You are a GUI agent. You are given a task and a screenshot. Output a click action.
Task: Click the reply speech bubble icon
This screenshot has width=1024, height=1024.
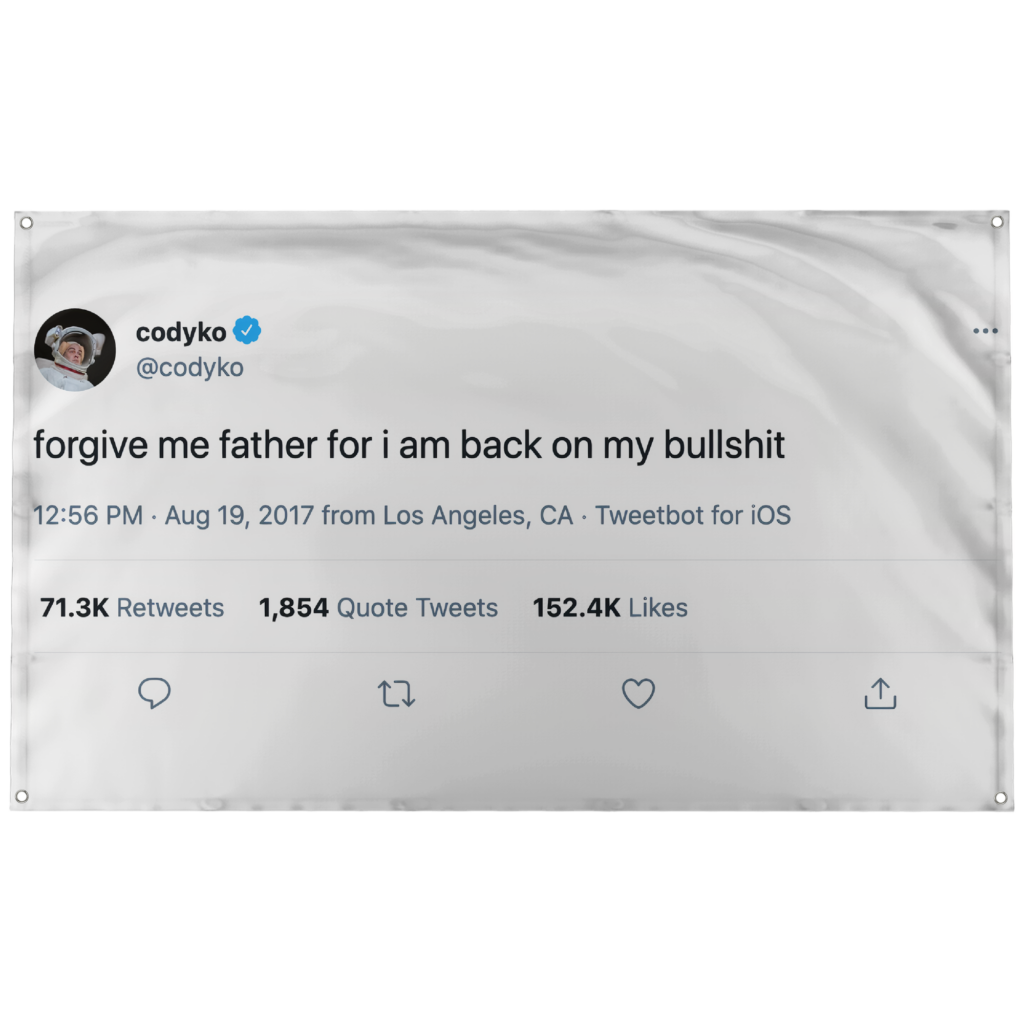click(154, 693)
